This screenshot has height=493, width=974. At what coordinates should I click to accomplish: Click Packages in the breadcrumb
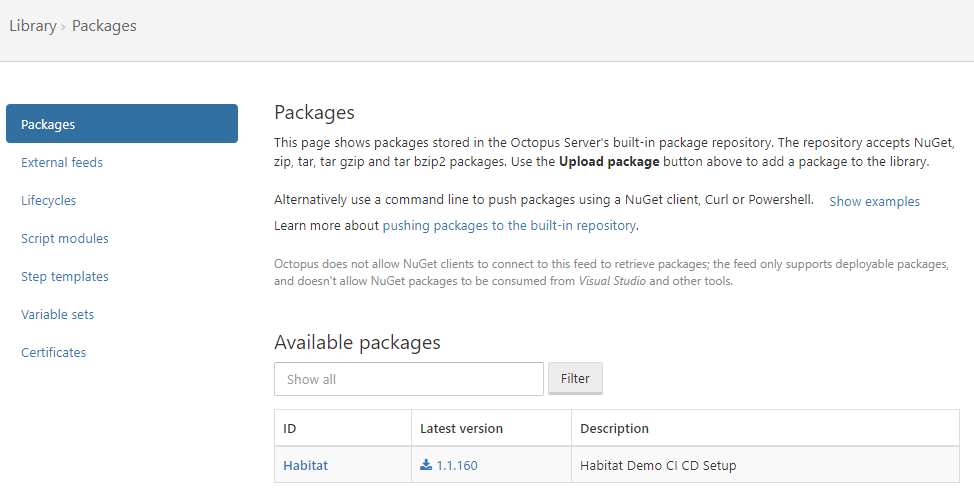point(104,26)
